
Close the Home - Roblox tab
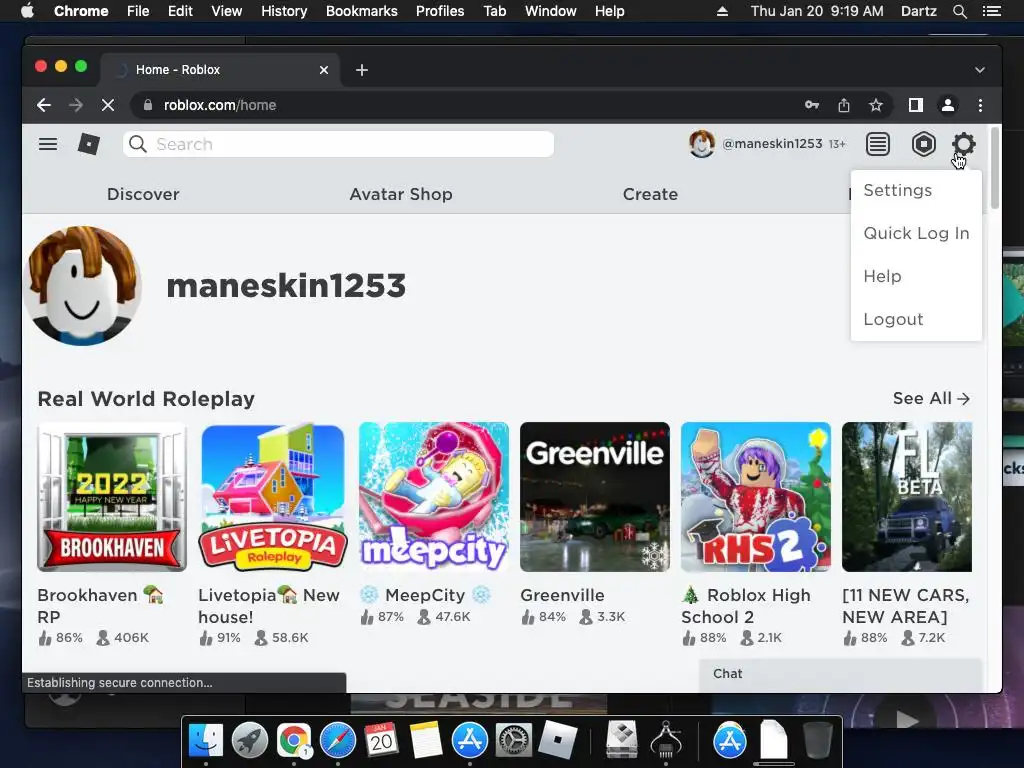tap(324, 70)
